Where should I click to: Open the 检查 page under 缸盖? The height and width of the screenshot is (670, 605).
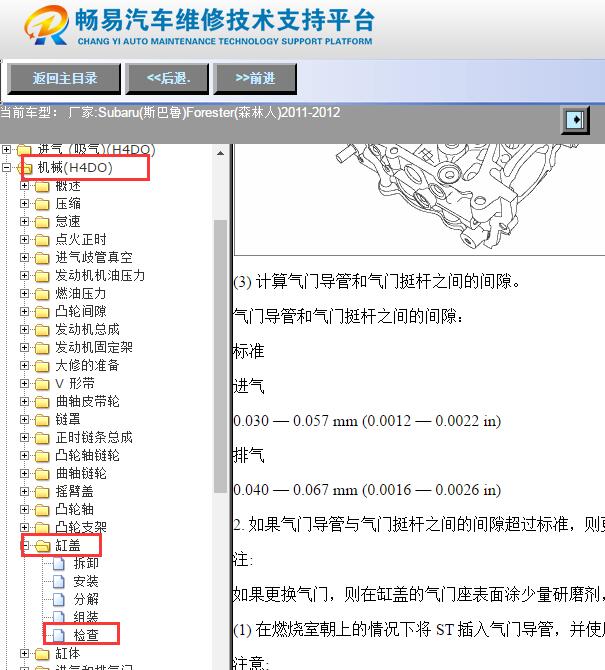tap(86, 635)
